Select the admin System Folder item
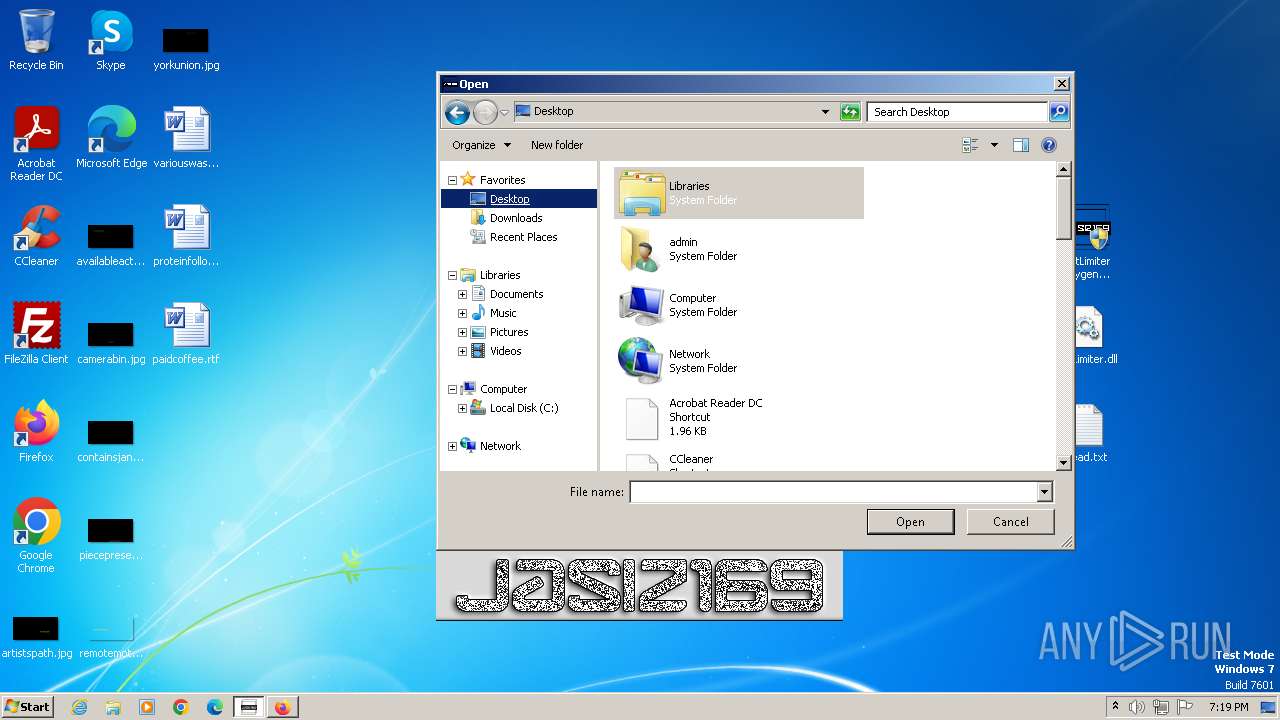 tap(739, 249)
